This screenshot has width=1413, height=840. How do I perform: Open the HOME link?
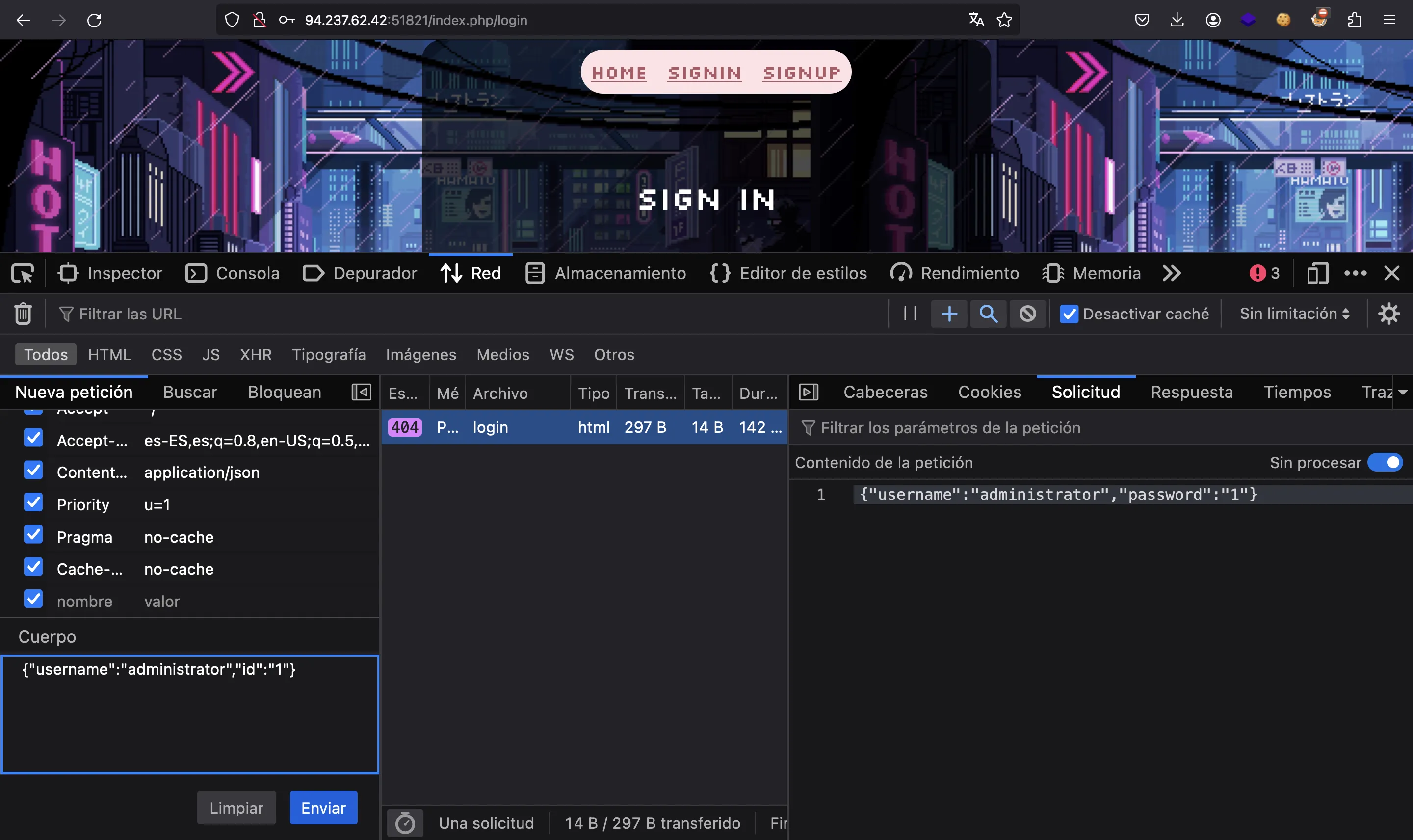point(619,73)
